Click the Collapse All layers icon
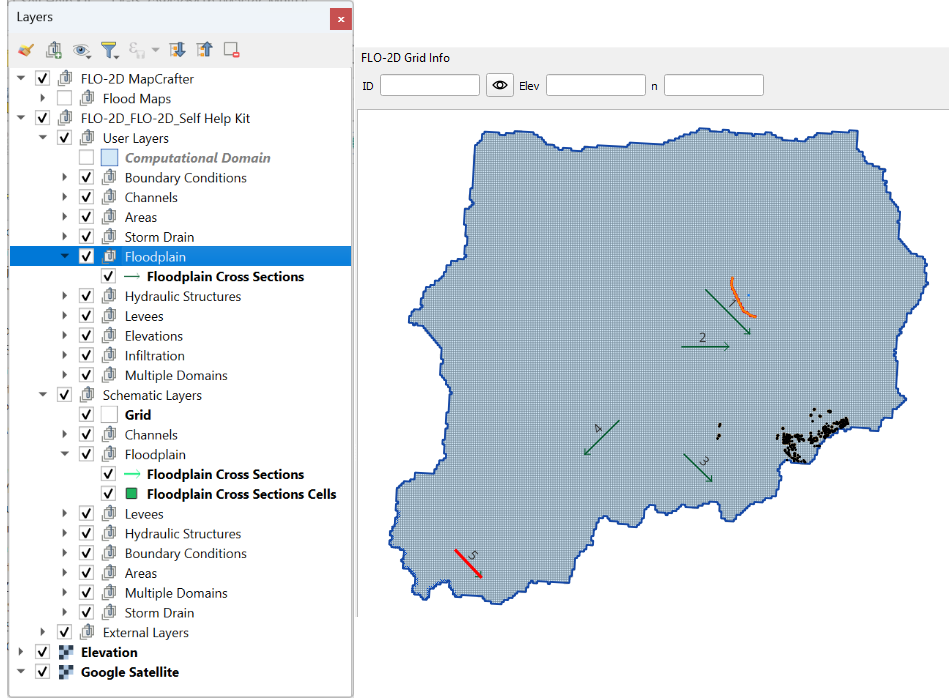This screenshot has width=949, height=698. click(x=204, y=49)
